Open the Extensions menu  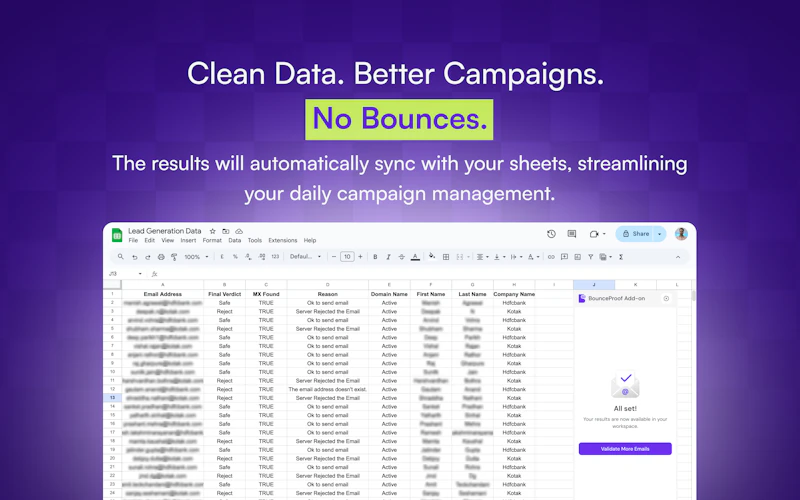tap(283, 240)
